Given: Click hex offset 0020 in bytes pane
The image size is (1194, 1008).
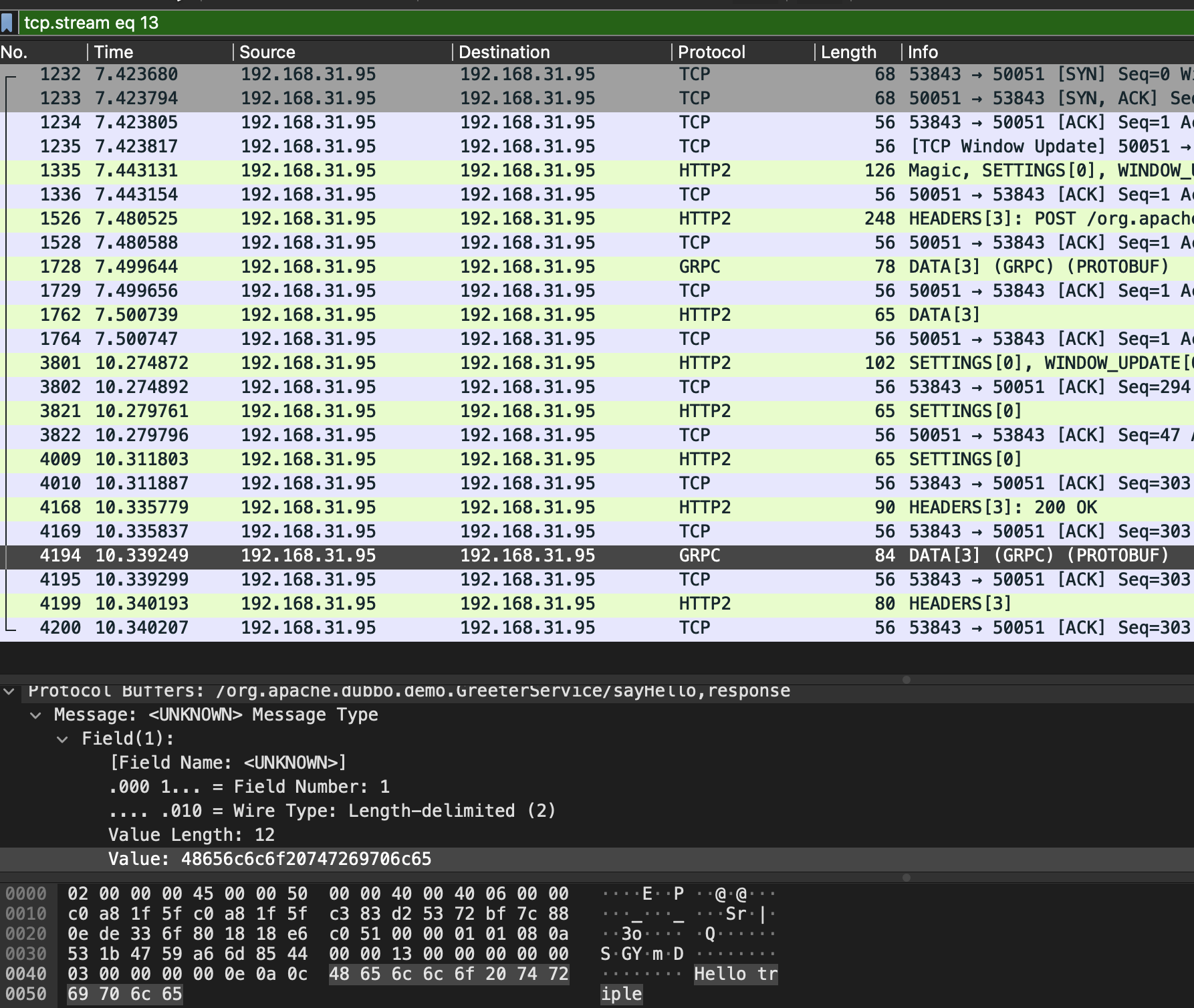Looking at the screenshot, I should [27, 934].
